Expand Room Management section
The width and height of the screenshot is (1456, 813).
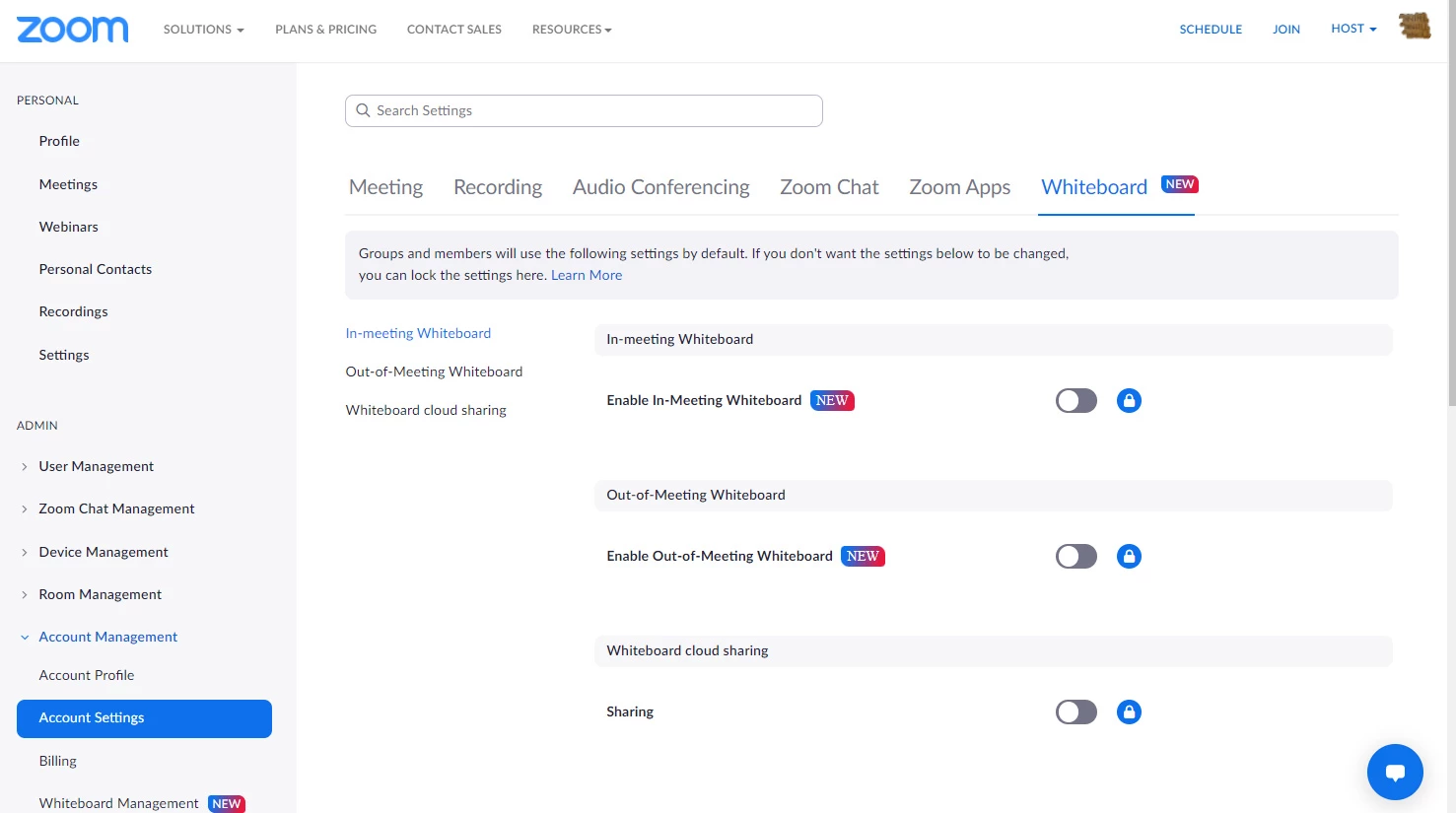point(100,594)
